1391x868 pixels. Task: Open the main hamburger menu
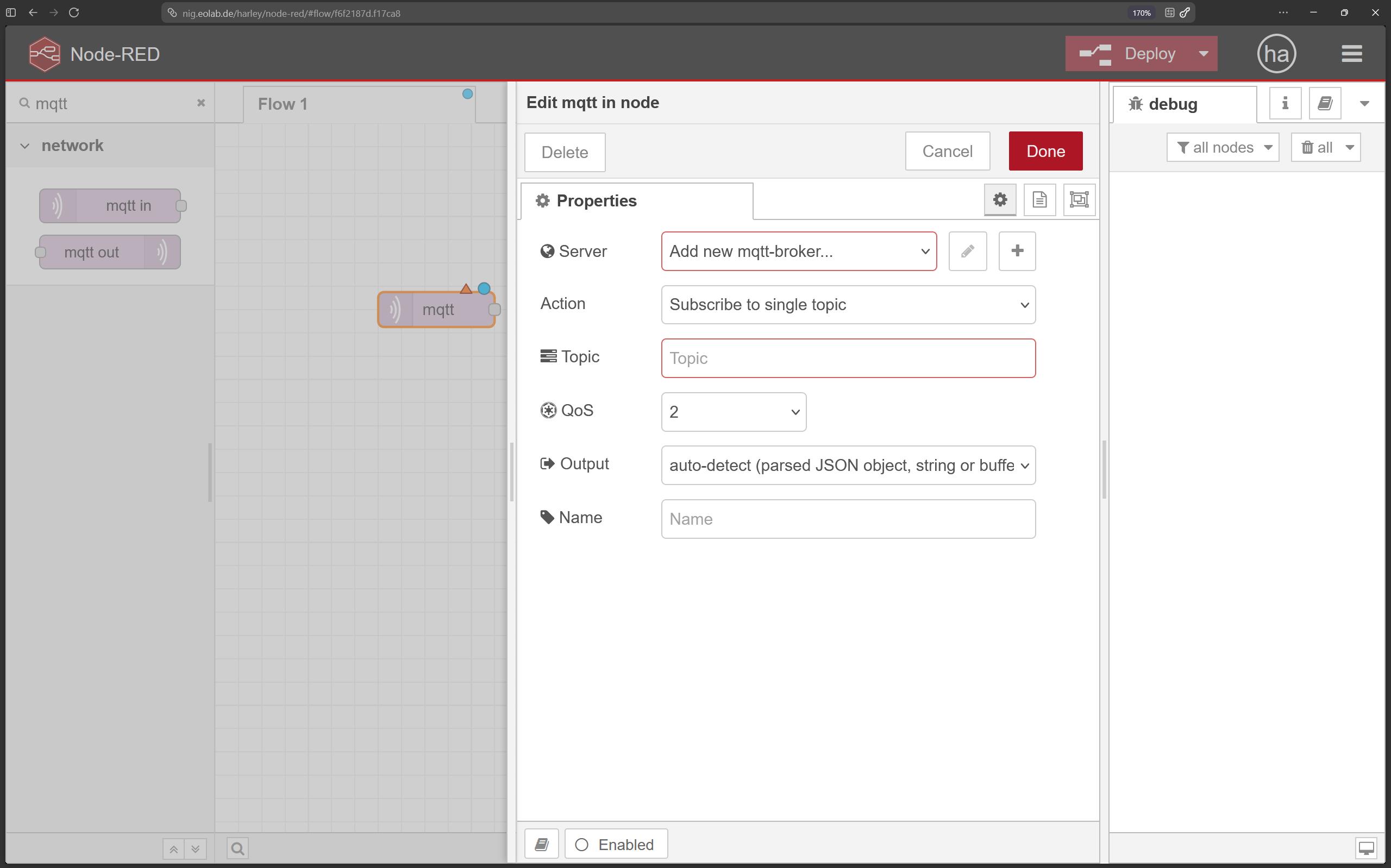[1351, 54]
